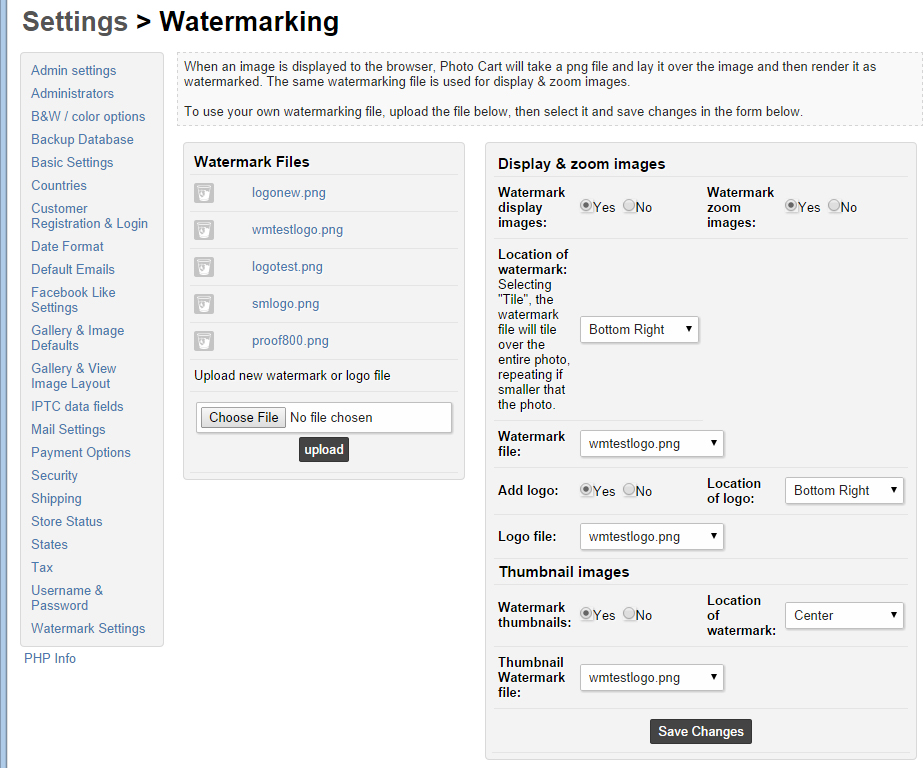Open the Location of logo dropdown
Viewport: 924px width, 768px height.
coord(844,490)
